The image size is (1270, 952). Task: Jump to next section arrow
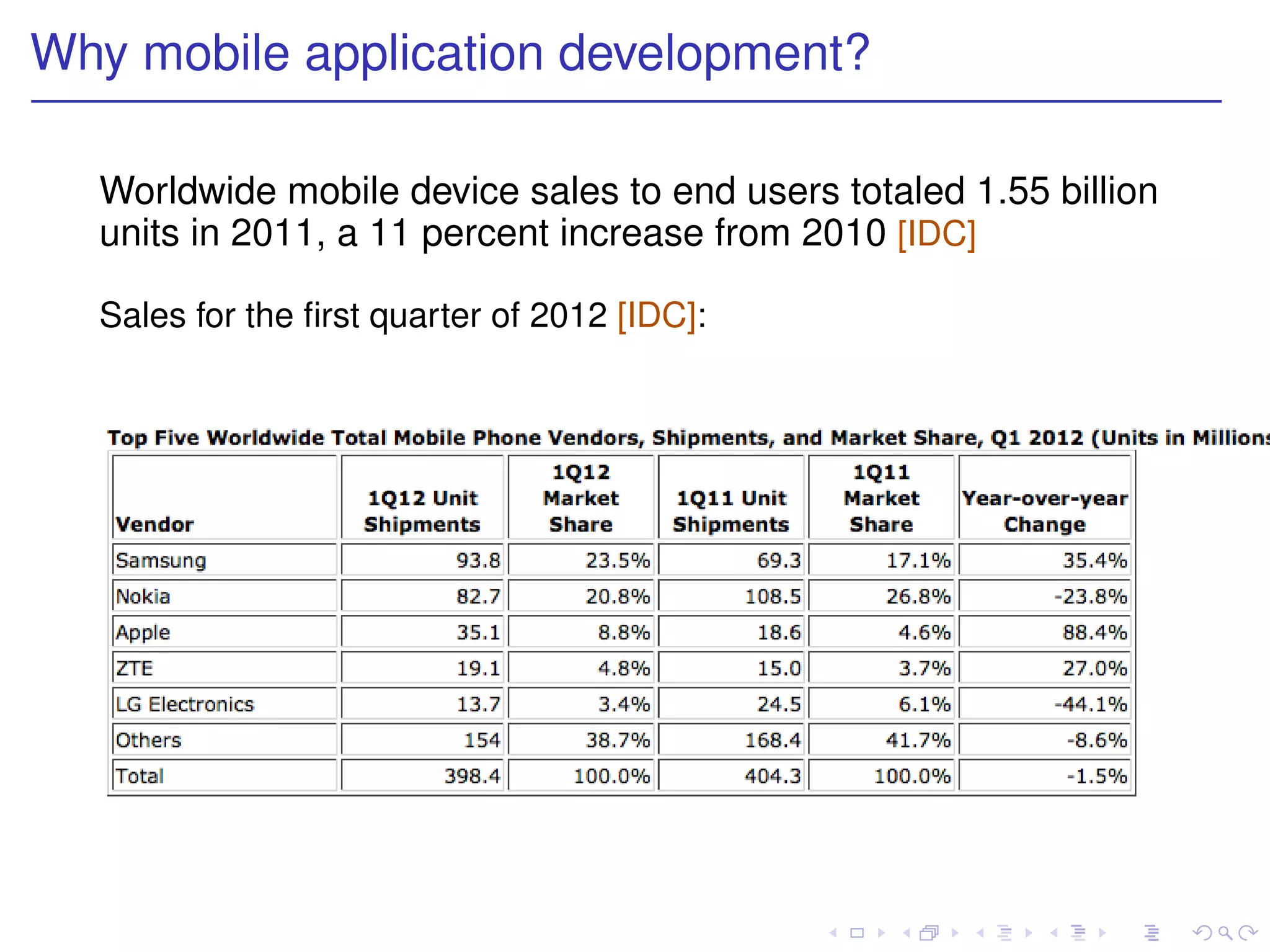click(x=1102, y=933)
